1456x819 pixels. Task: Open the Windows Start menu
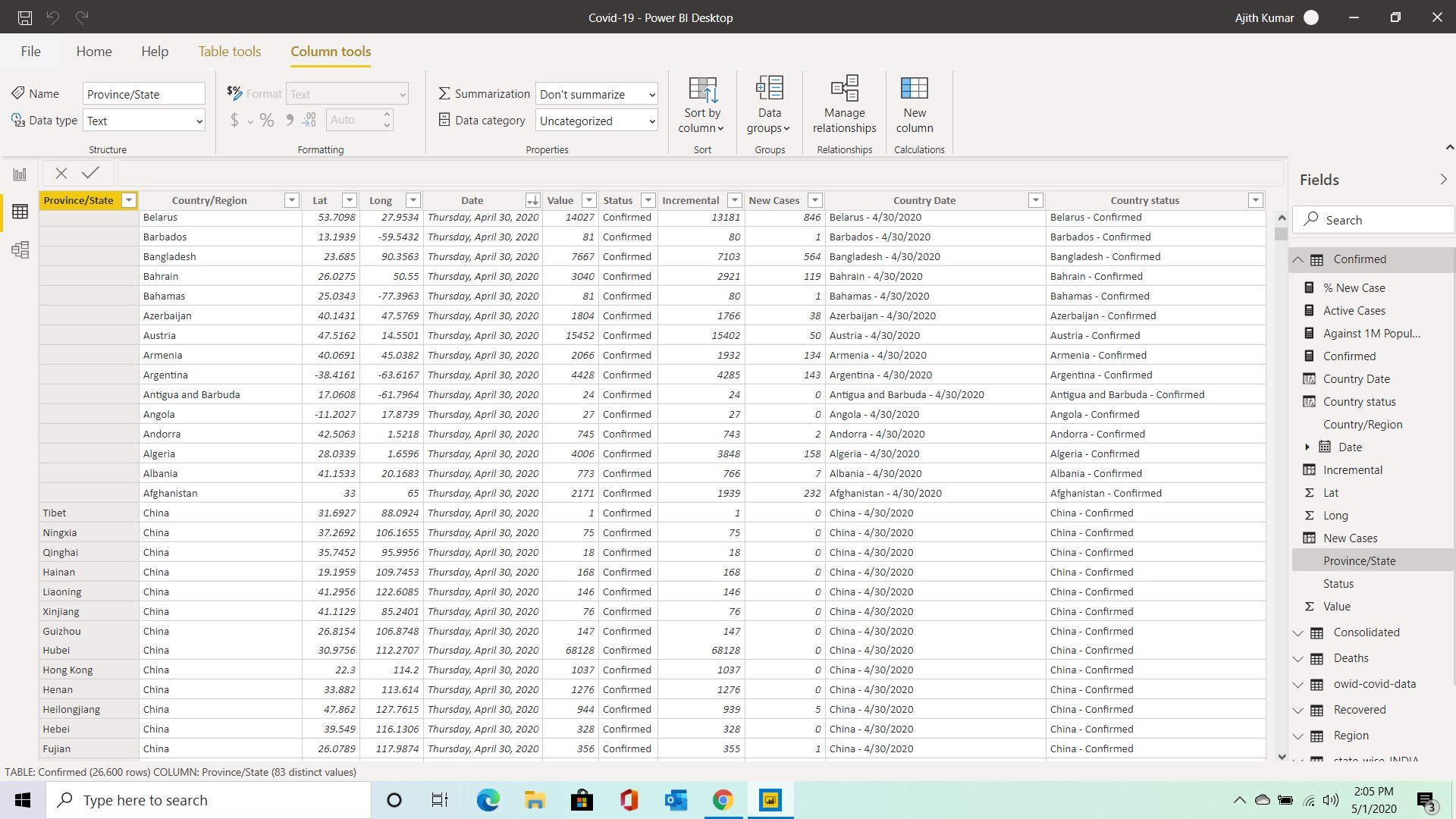[x=23, y=800]
